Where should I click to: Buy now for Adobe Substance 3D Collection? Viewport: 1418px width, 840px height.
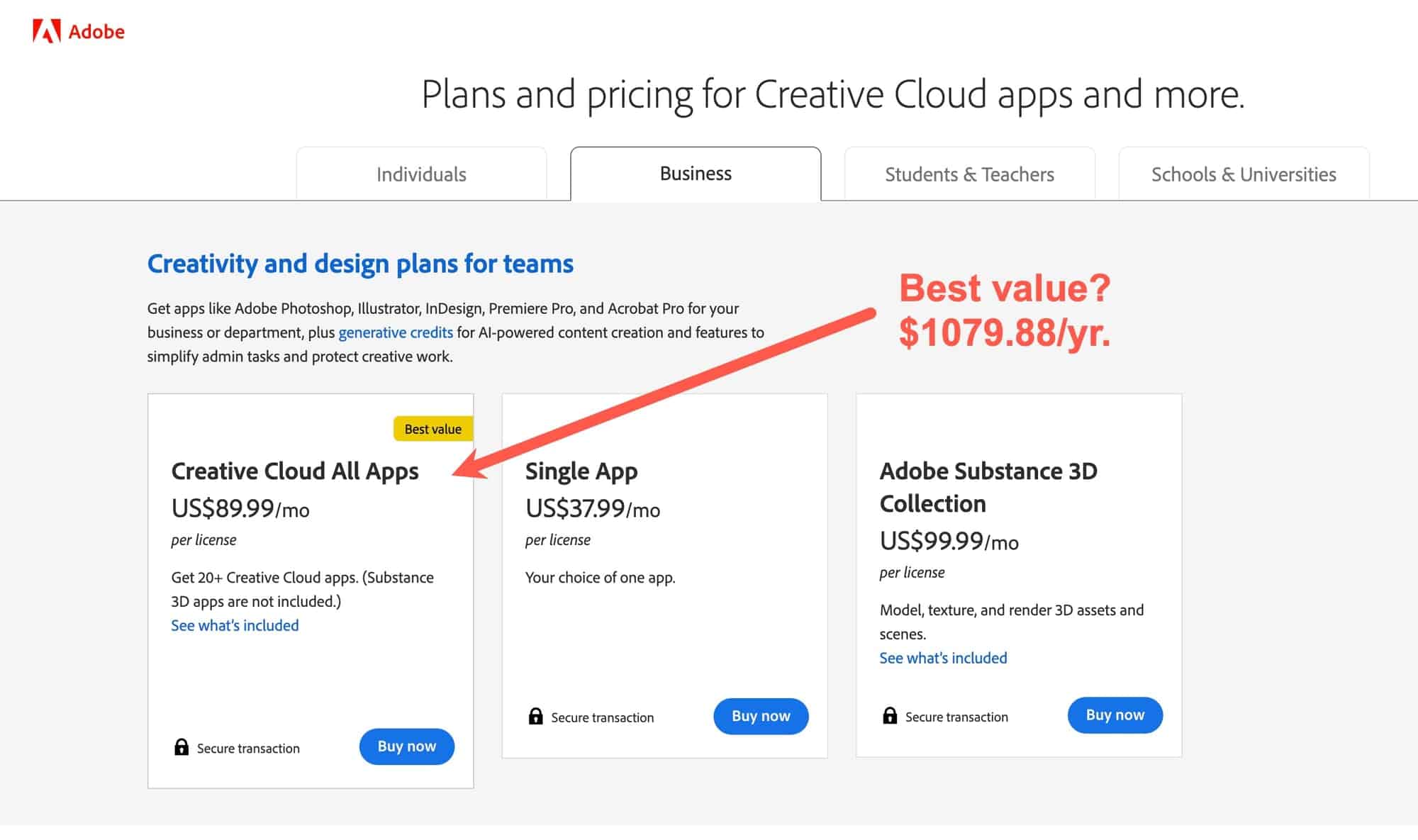click(1115, 715)
